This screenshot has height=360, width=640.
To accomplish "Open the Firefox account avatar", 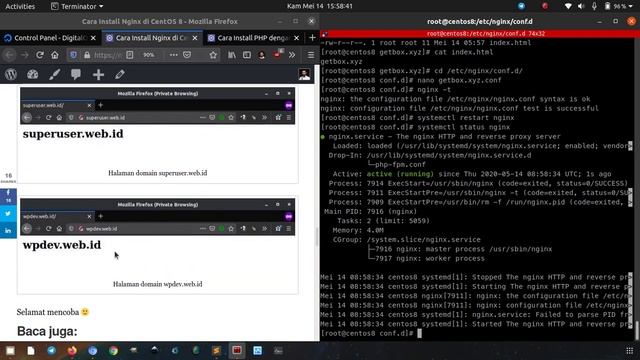I will click(262, 55).
